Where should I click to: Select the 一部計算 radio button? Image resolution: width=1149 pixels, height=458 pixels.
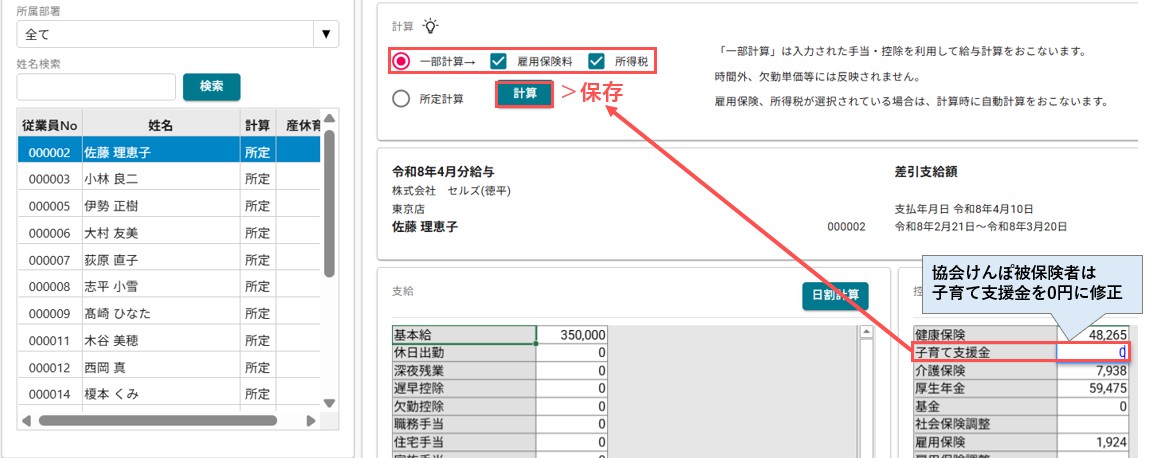tap(401, 61)
